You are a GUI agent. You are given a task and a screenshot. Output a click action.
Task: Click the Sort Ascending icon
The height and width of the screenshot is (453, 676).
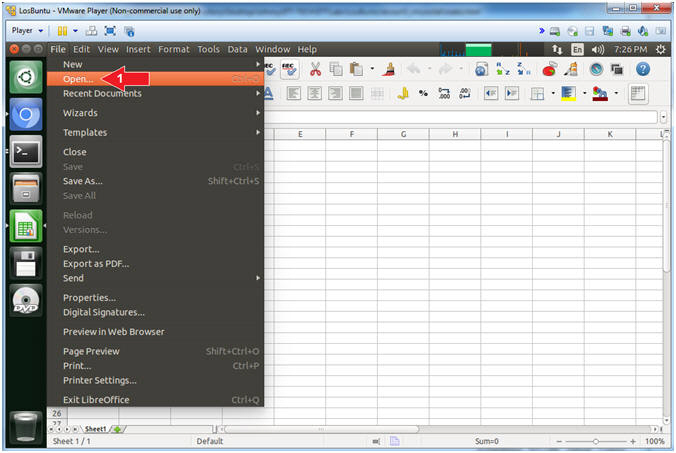click(503, 69)
